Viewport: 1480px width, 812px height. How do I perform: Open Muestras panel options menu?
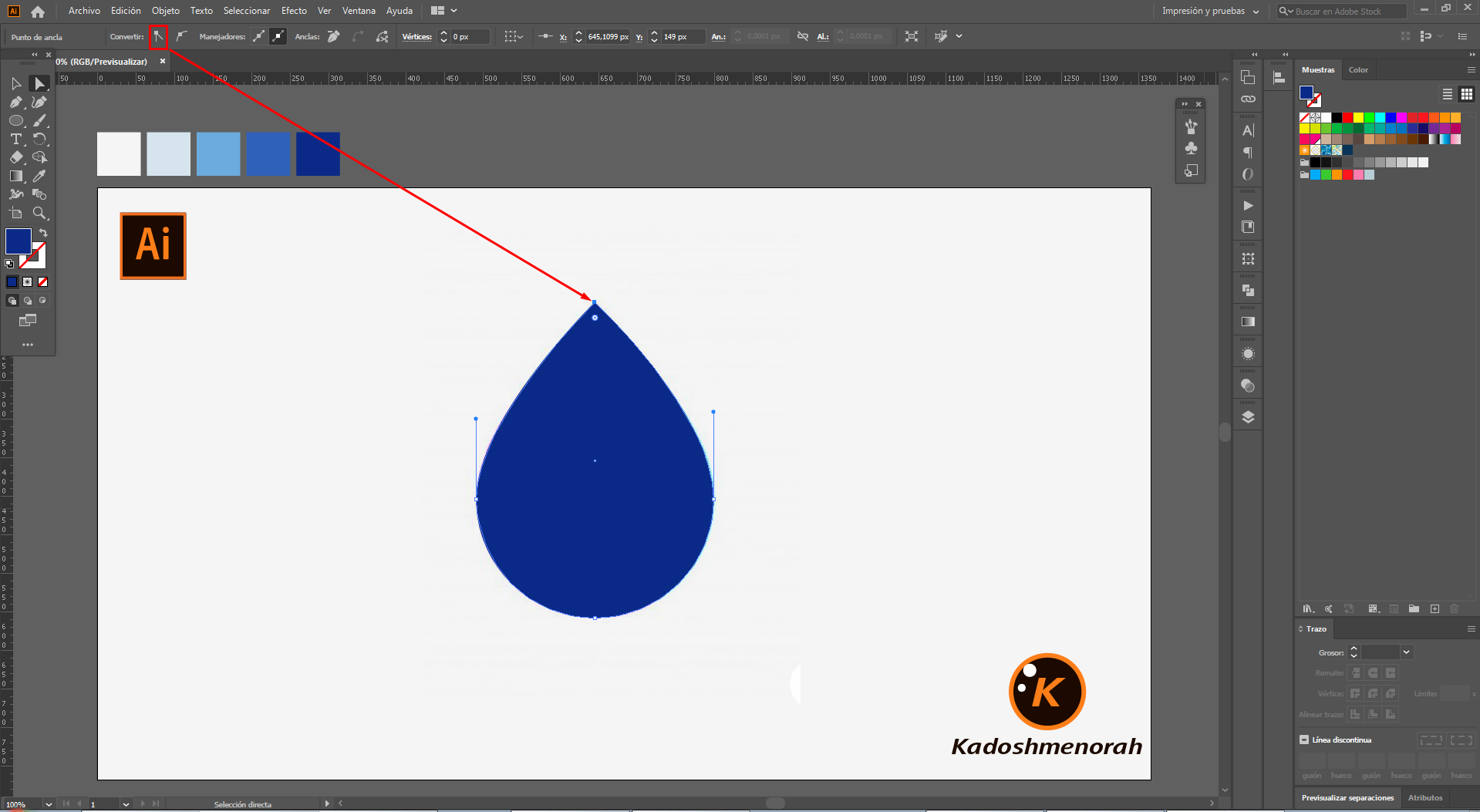[x=1471, y=69]
